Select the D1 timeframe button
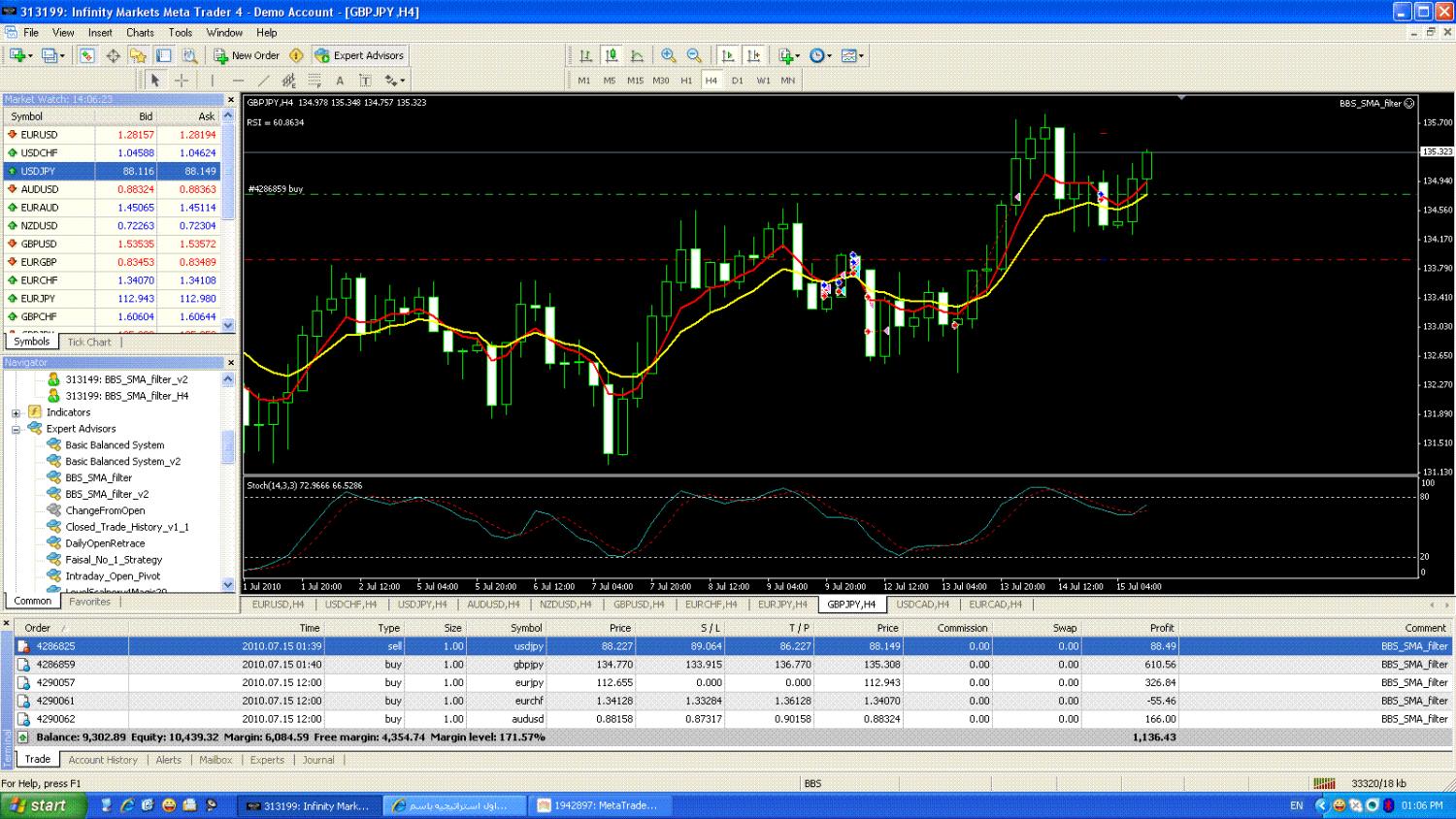The image size is (1456, 819). pos(737,81)
